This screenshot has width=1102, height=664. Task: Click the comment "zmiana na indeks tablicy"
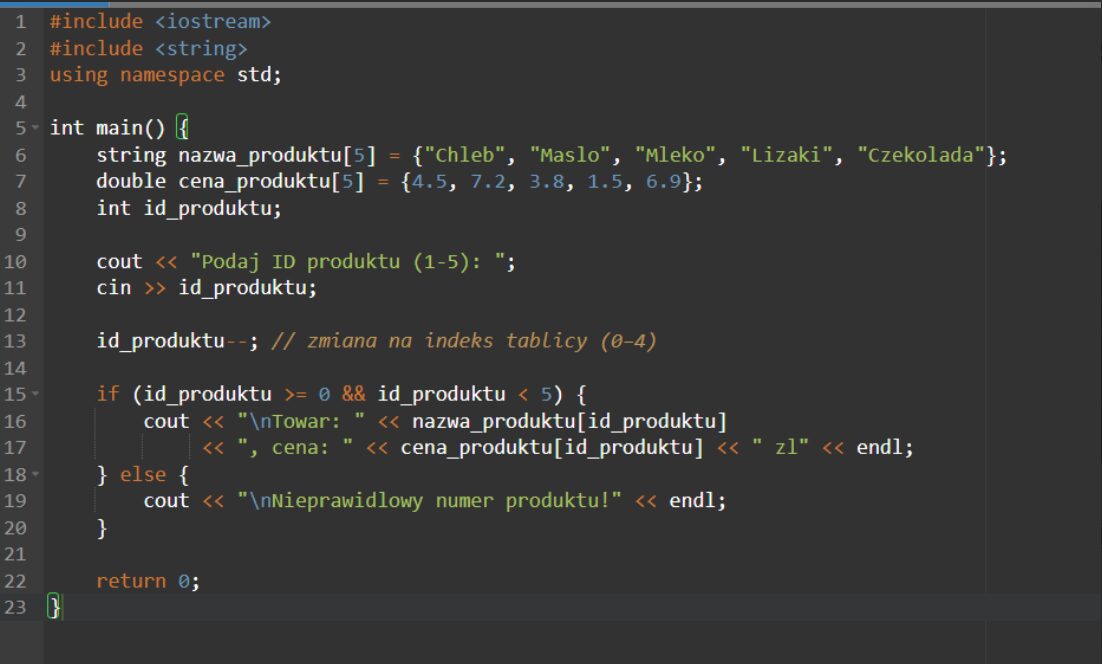pyautogui.click(x=463, y=341)
